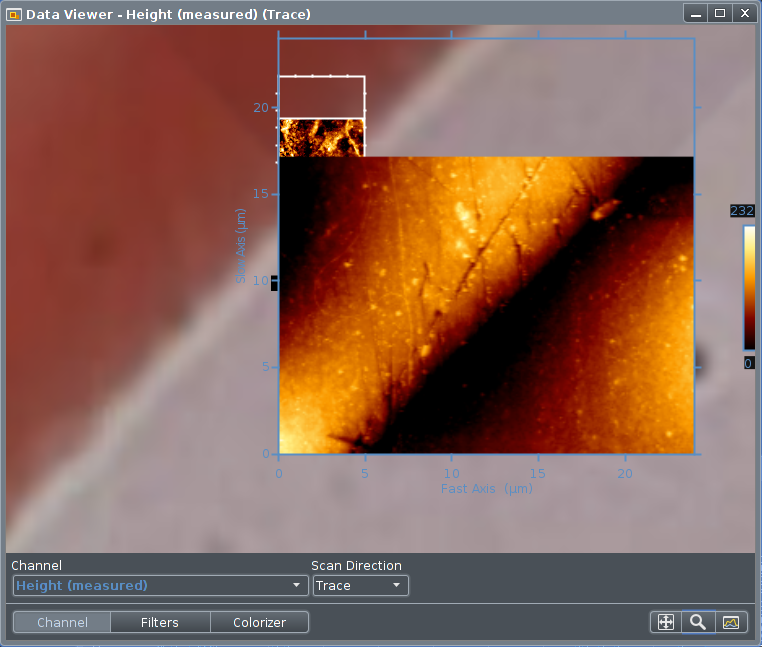Click the height color scale gradient bar

coord(749,287)
